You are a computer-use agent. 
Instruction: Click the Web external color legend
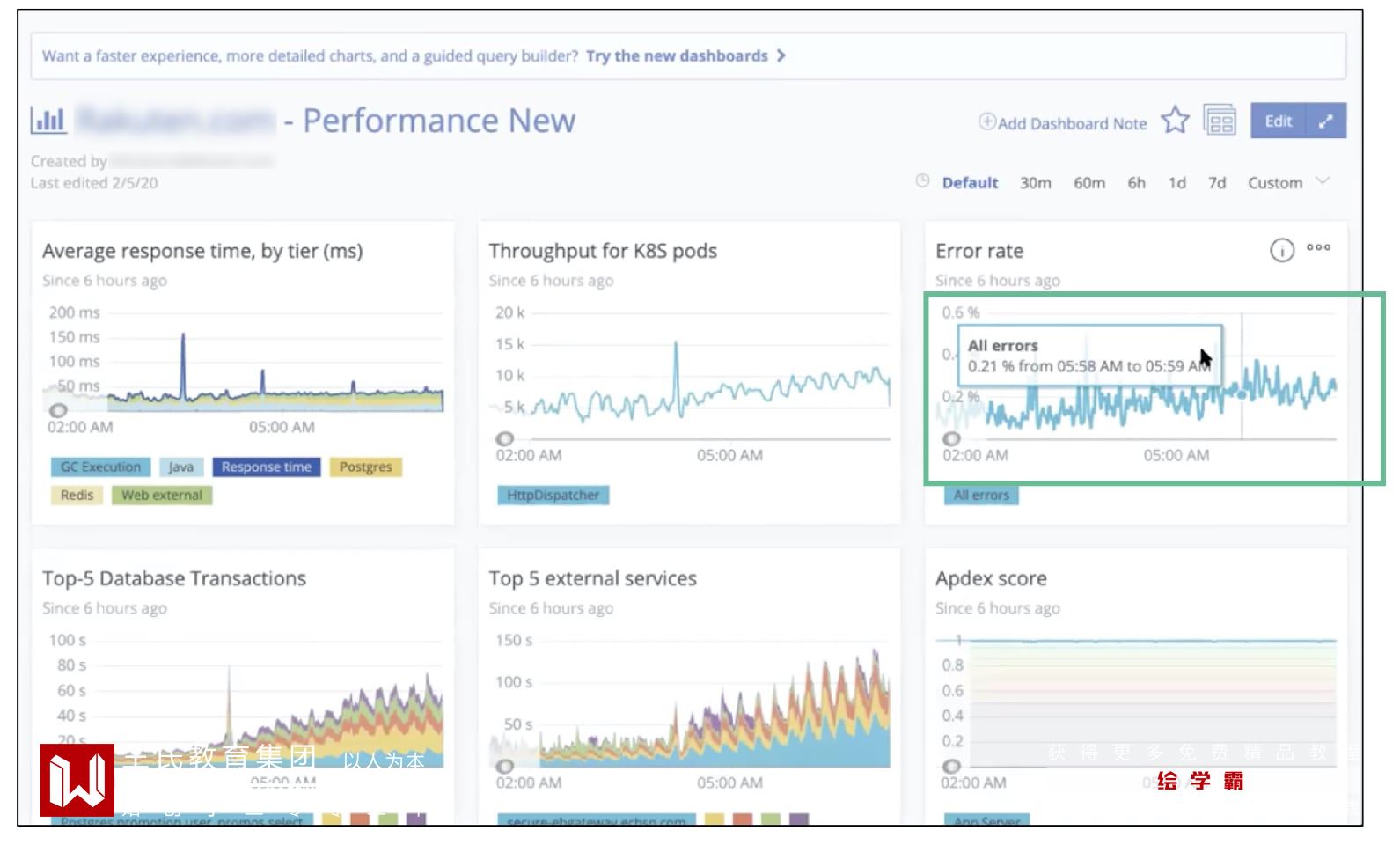(x=162, y=496)
